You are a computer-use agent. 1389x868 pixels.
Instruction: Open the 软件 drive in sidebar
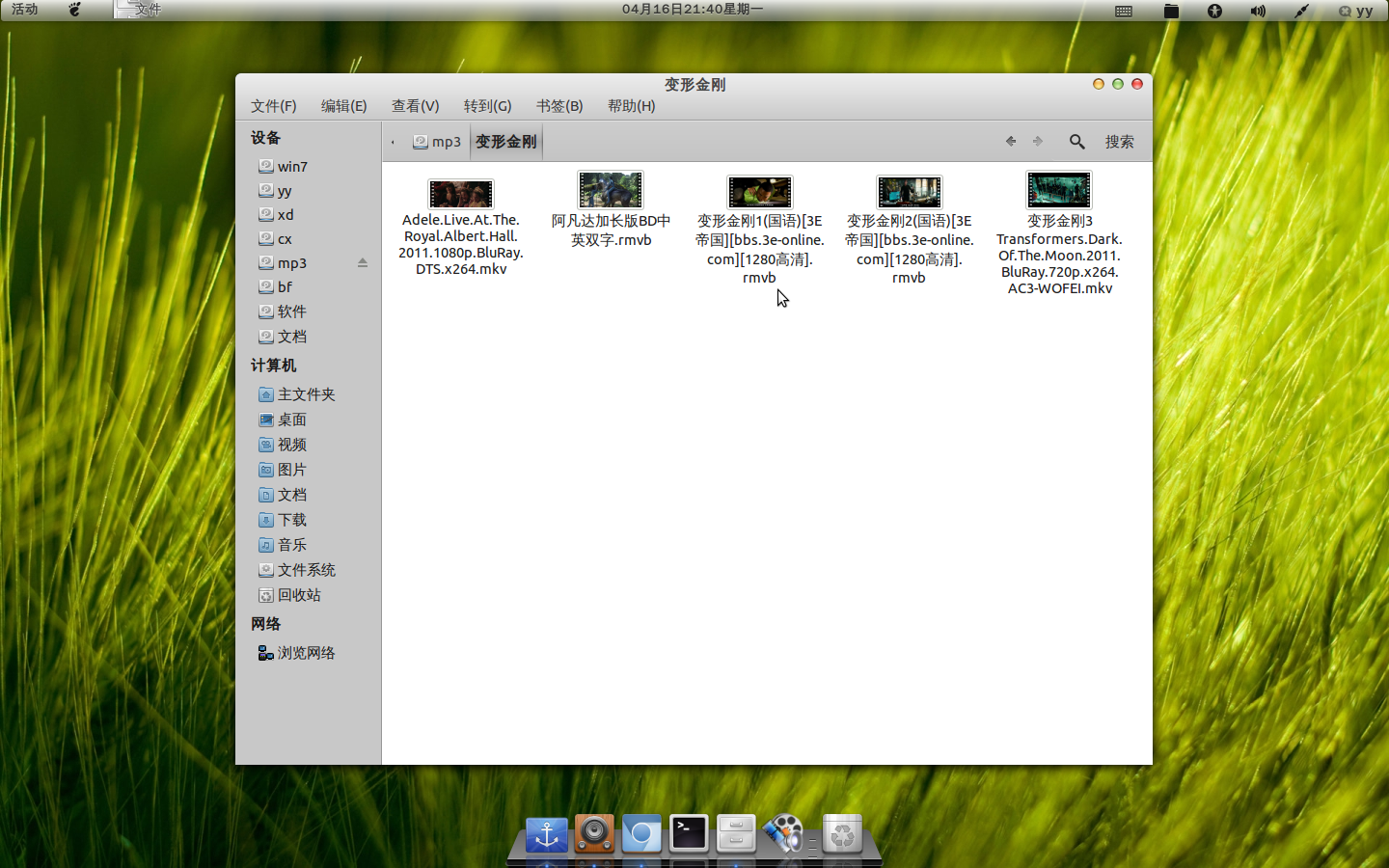tap(283, 312)
